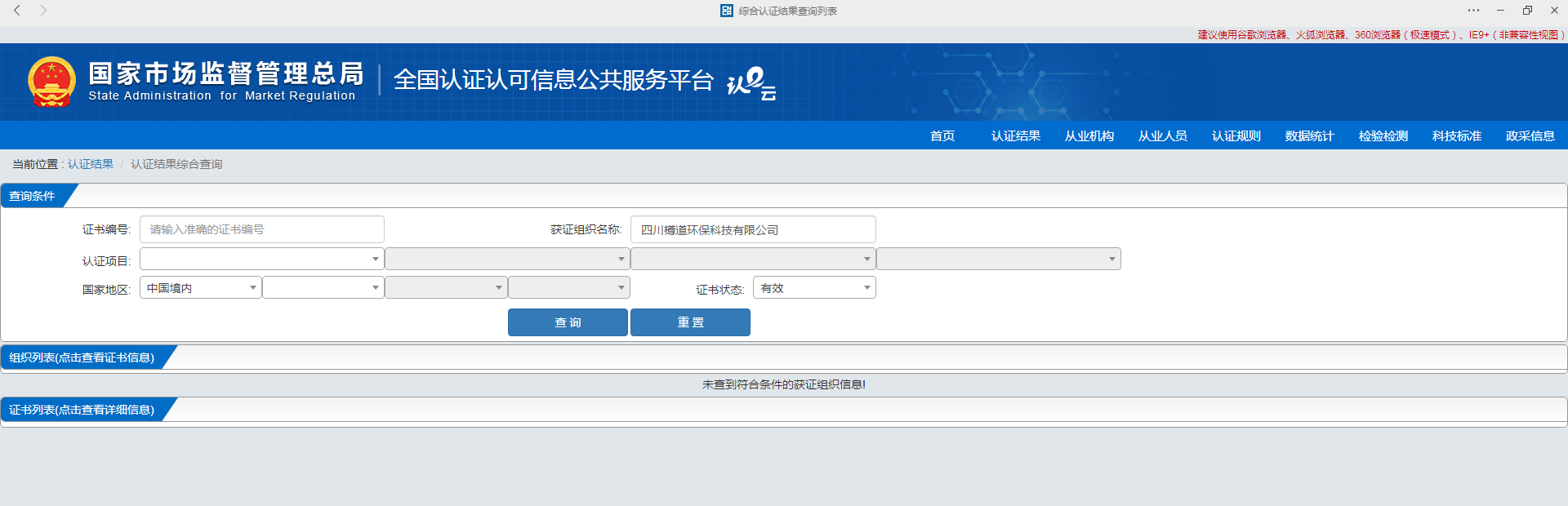Click the red browser recommendation notice
The height and width of the screenshot is (506, 1568).
click(1381, 35)
